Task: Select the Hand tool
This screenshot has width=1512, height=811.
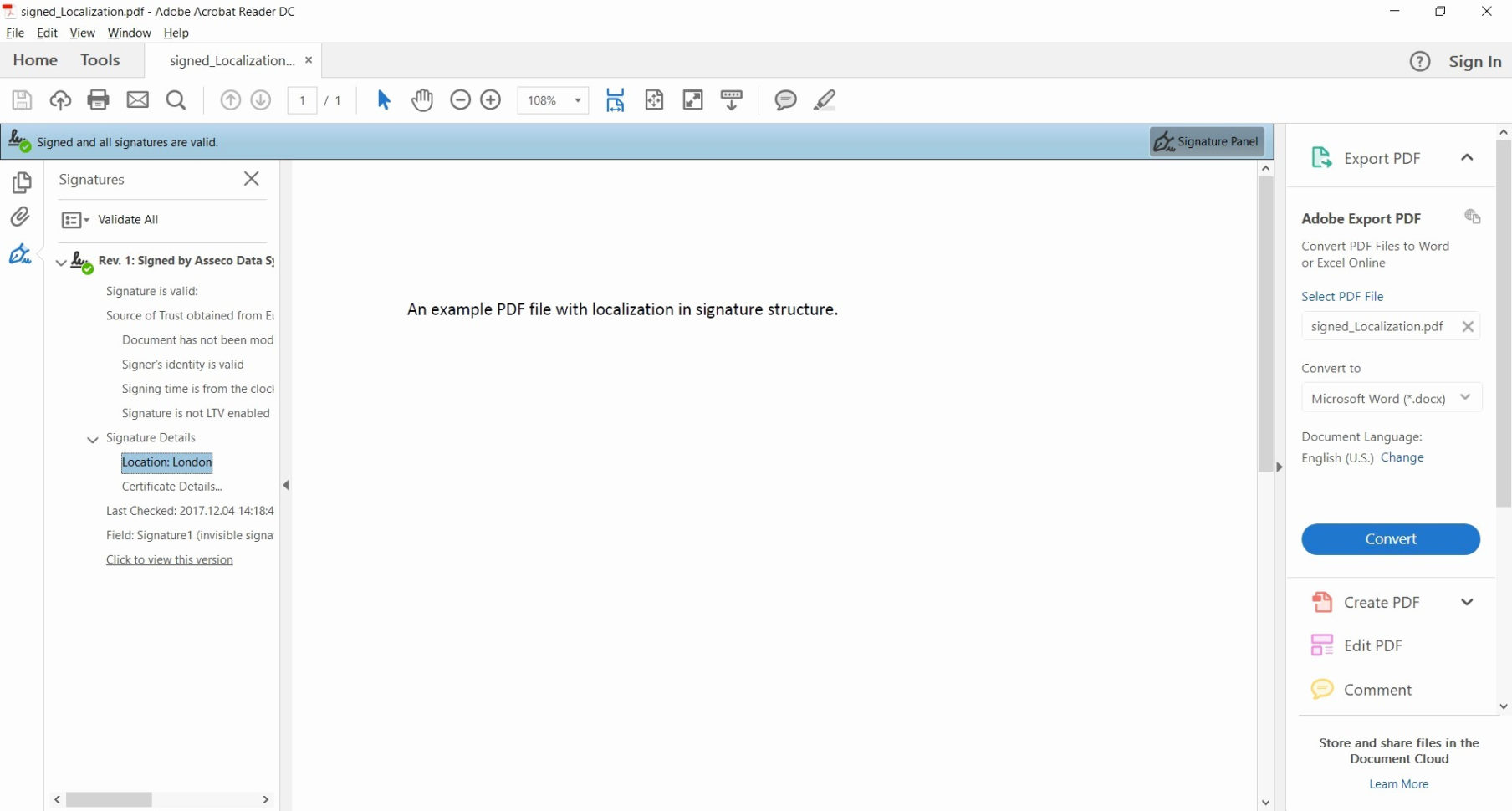Action: coord(422,99)
